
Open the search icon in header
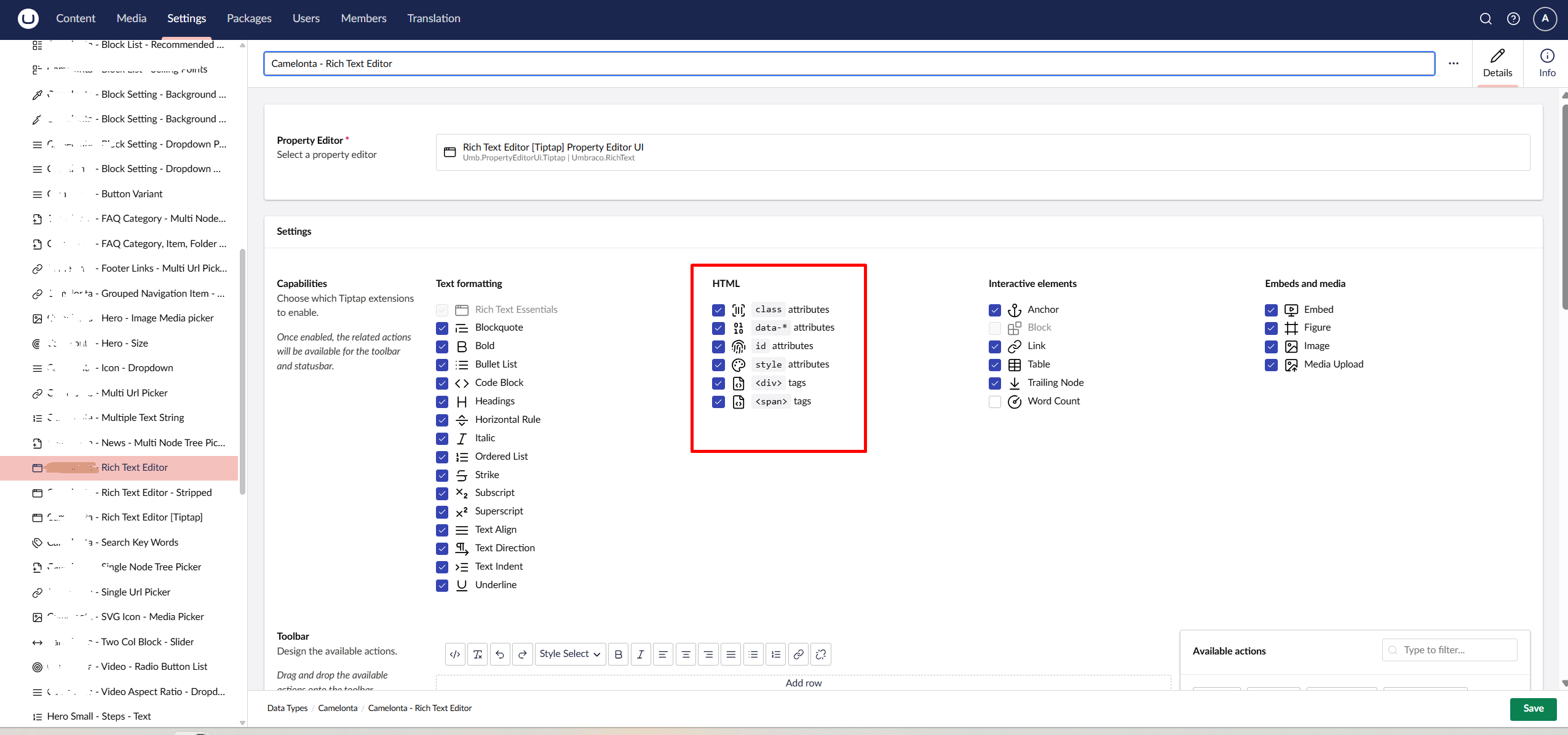pos(1486,18)
